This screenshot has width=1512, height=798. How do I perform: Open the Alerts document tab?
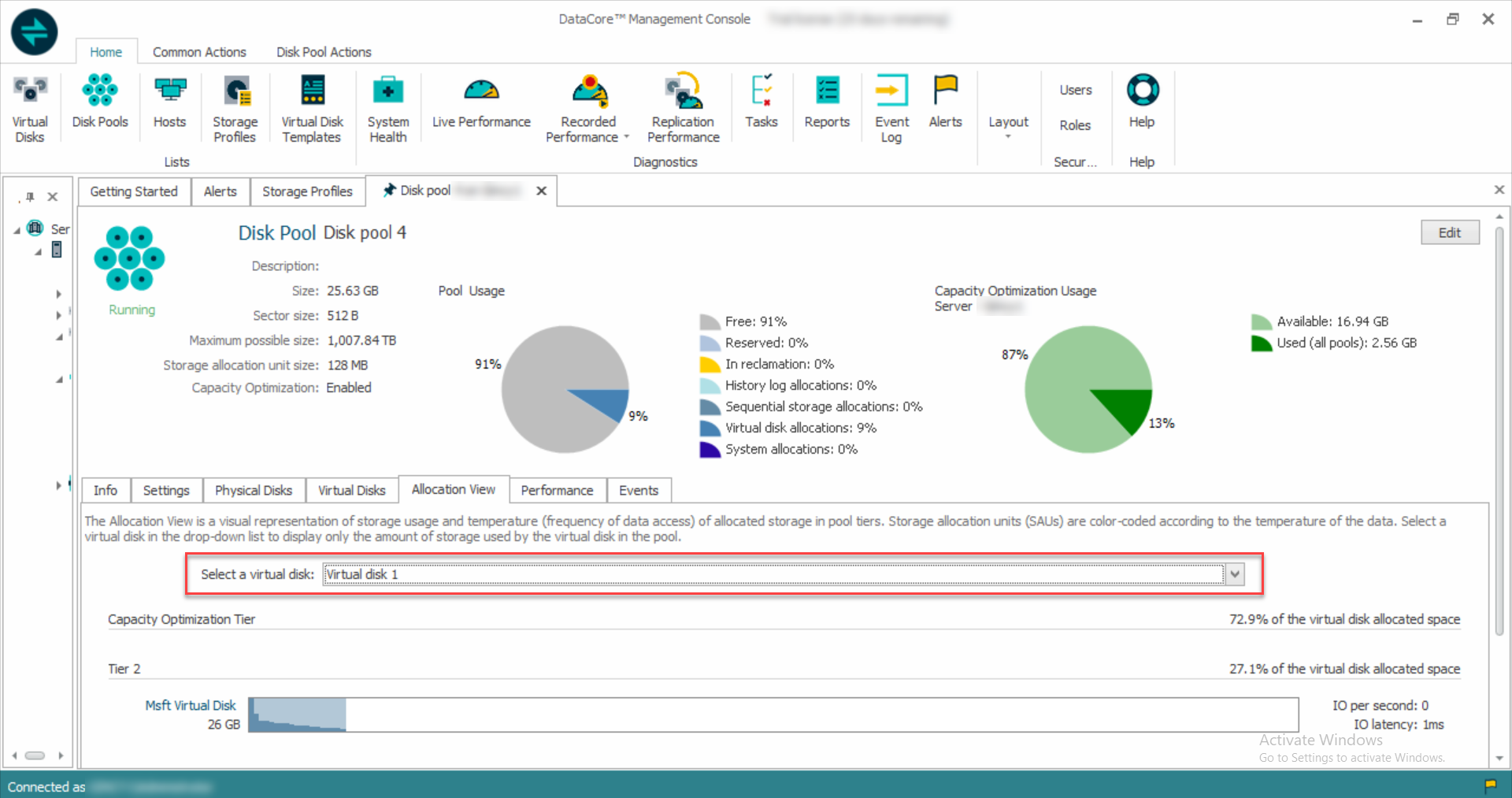pos(220,191)
